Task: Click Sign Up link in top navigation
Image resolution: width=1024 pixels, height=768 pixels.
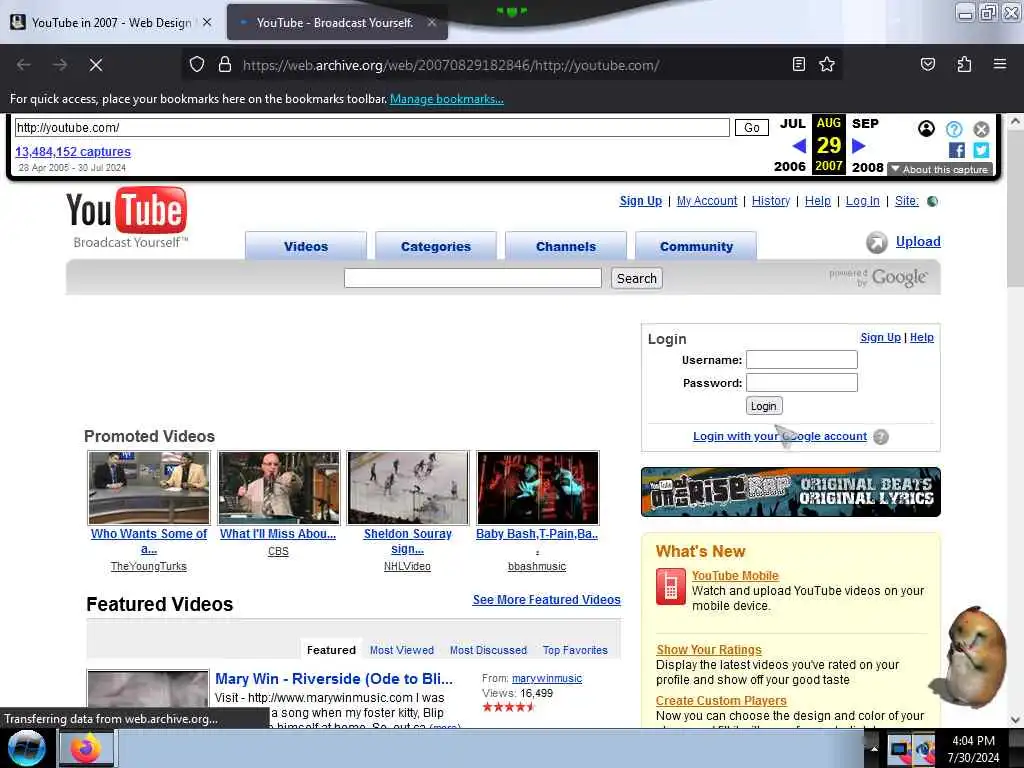Action: pyautogui.click(x=641, y=200)
